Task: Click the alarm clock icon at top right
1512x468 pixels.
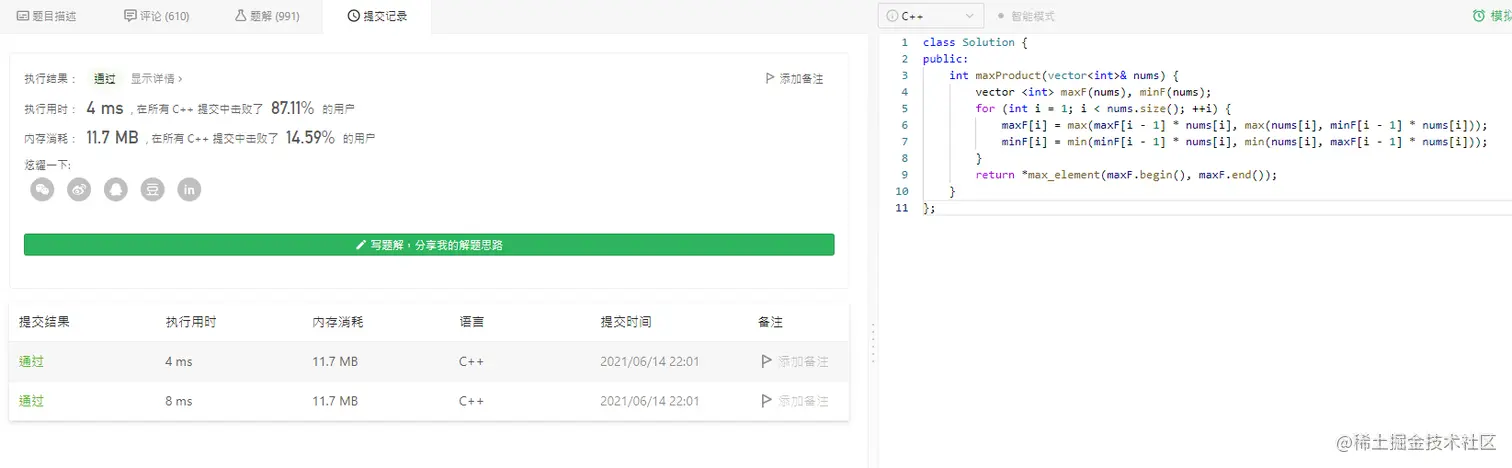Action: pyautogui.click(x=1478, y=16)
